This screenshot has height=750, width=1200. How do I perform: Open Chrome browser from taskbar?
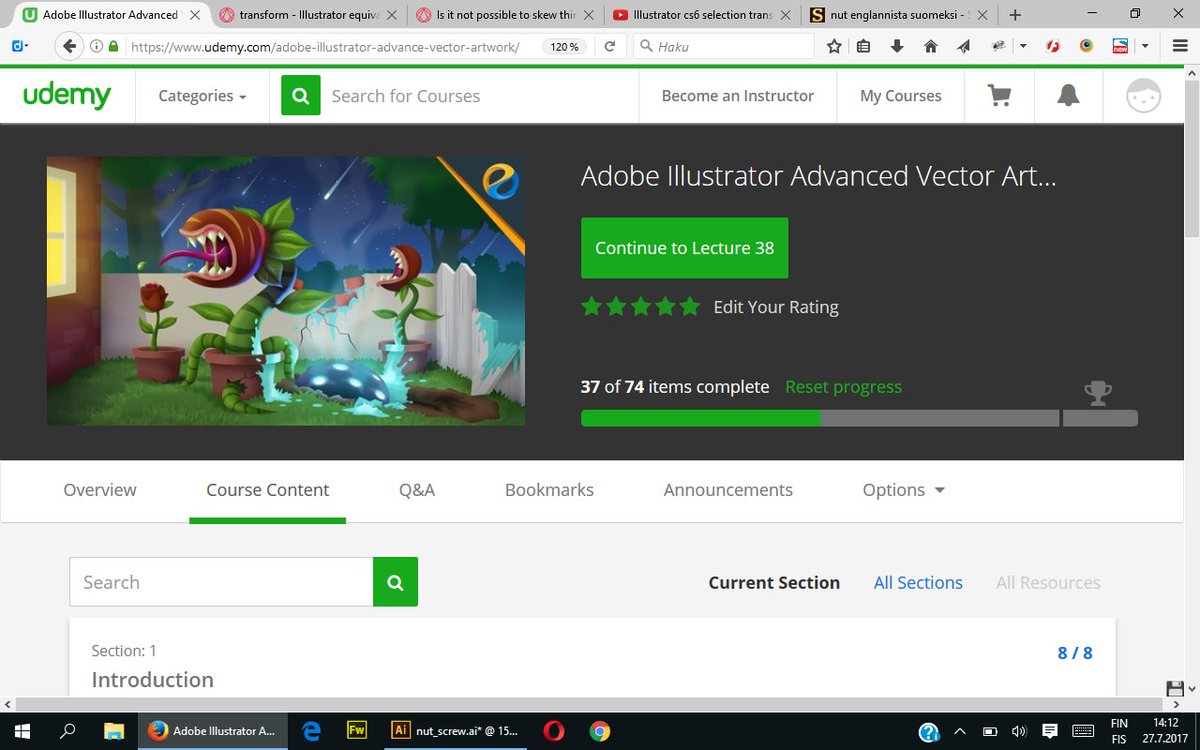coord(599,731)
